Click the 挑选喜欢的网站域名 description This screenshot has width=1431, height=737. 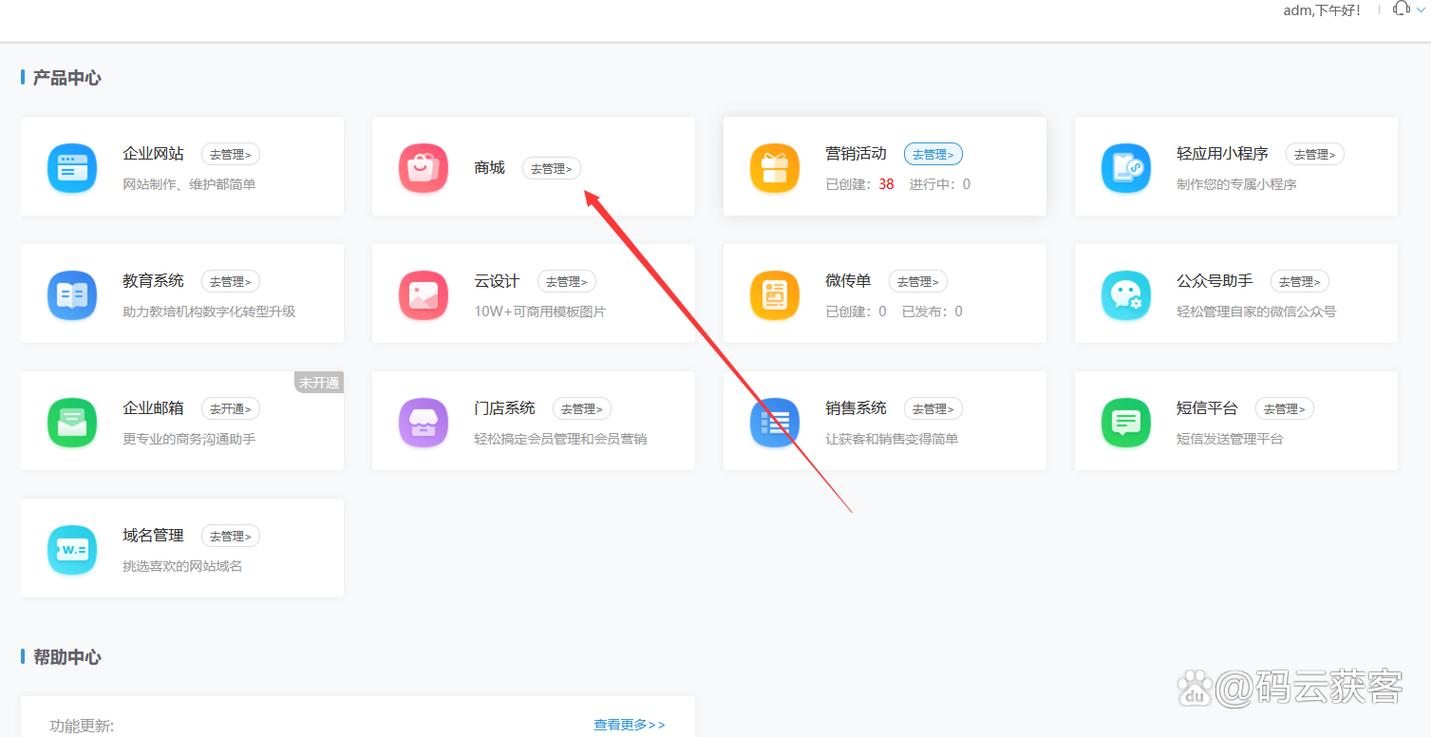coord(182,566)
